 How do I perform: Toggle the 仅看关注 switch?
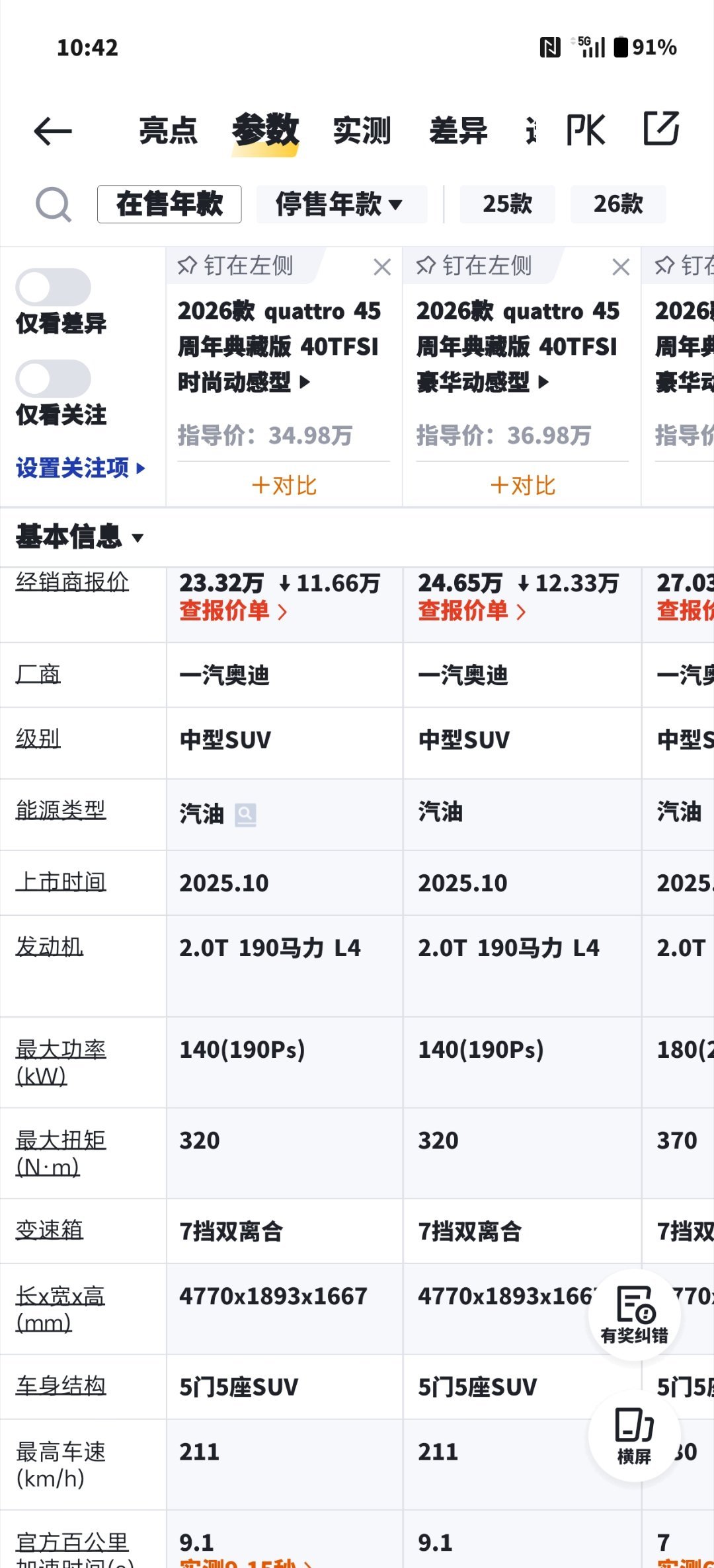(x=53, y=379)
